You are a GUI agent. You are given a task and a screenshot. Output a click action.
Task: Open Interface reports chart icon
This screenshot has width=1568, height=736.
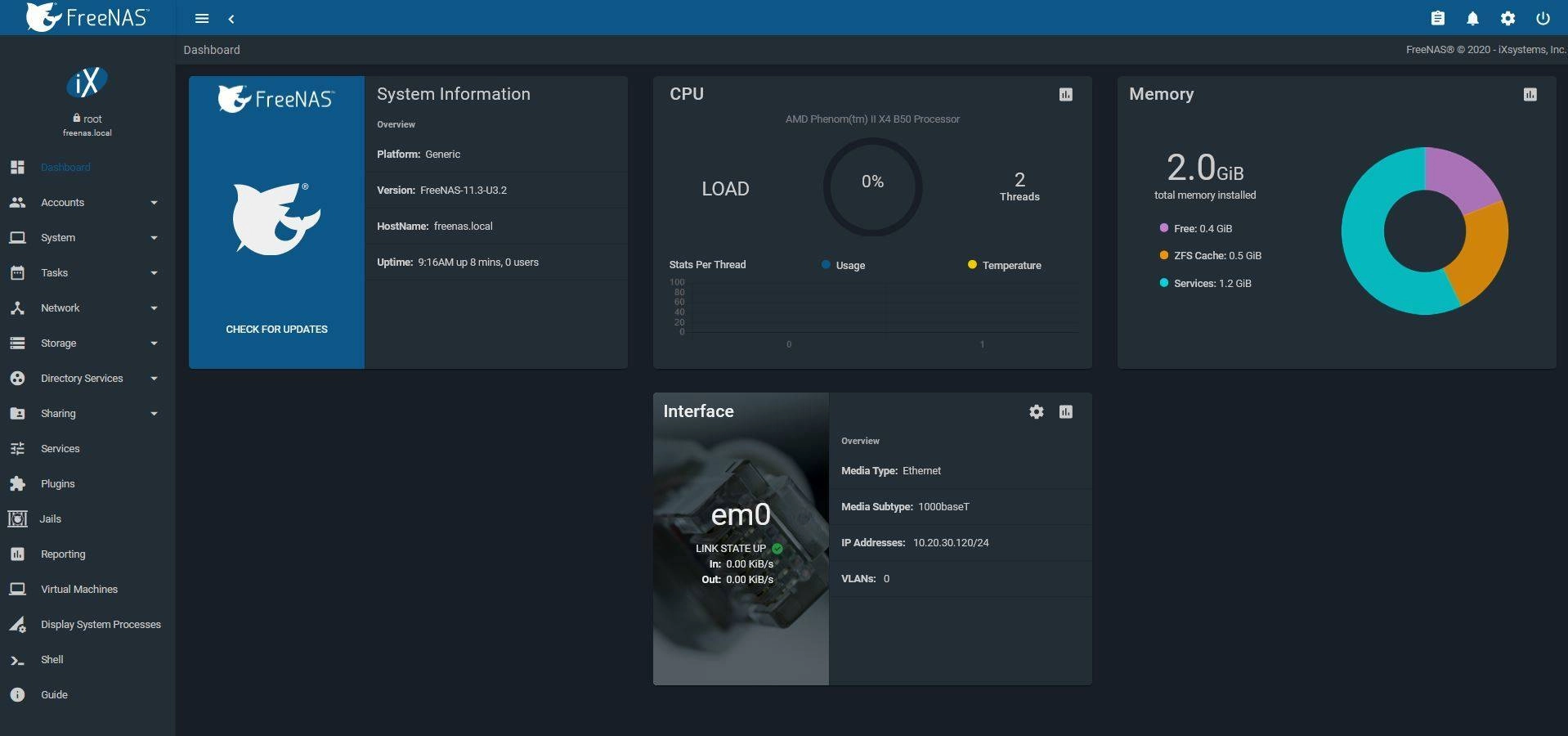(x=1065, y=411)
